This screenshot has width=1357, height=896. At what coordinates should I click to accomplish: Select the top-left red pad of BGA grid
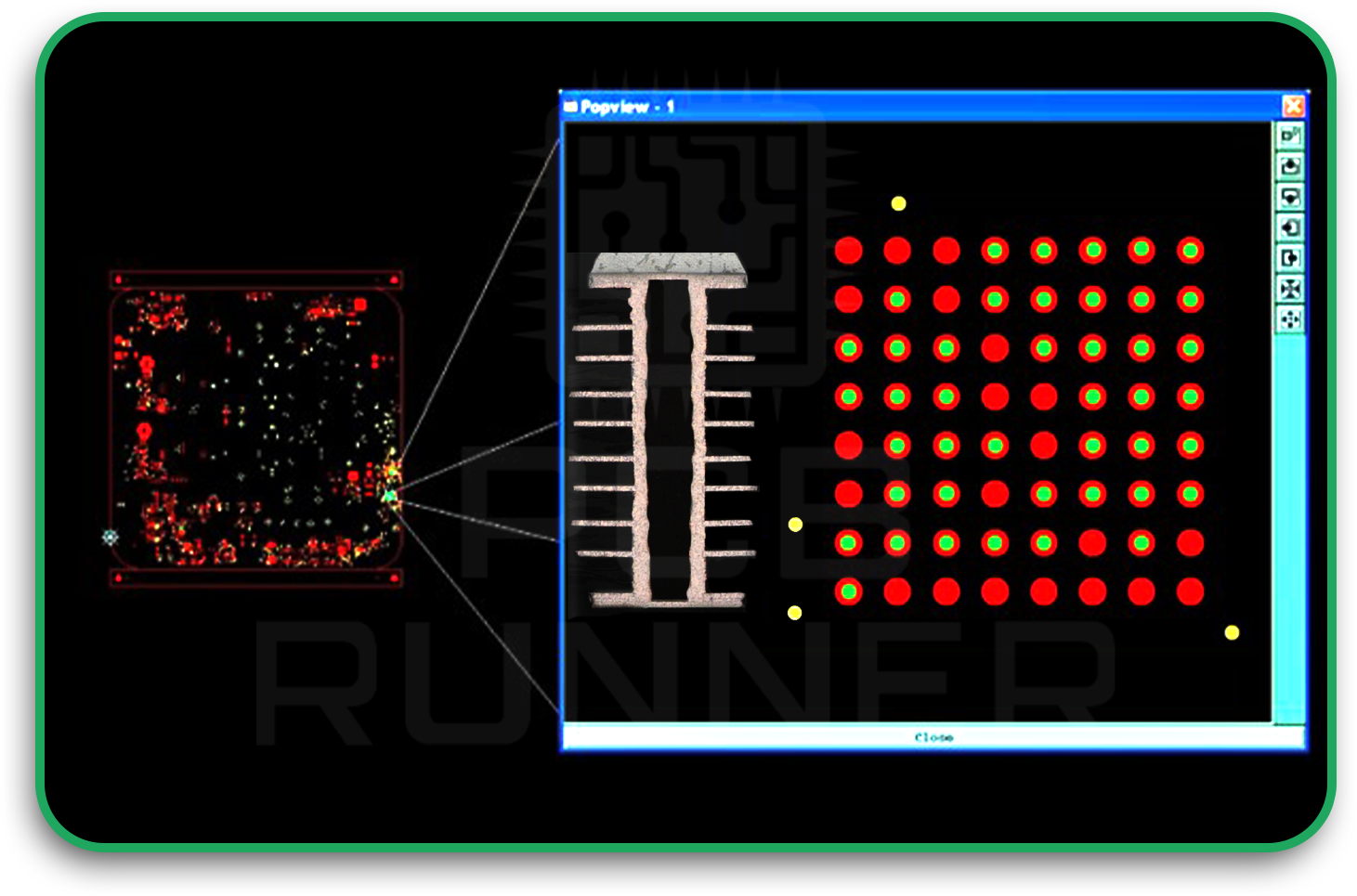click(x=848, y=251)
